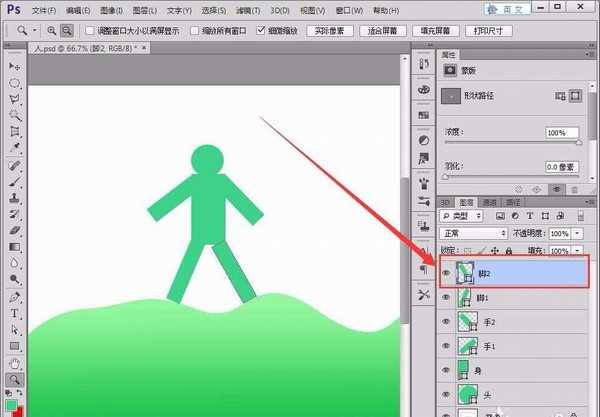This screenshot has width=600, height=417.
Task: Select the History Brush tool
Action: 15,214
